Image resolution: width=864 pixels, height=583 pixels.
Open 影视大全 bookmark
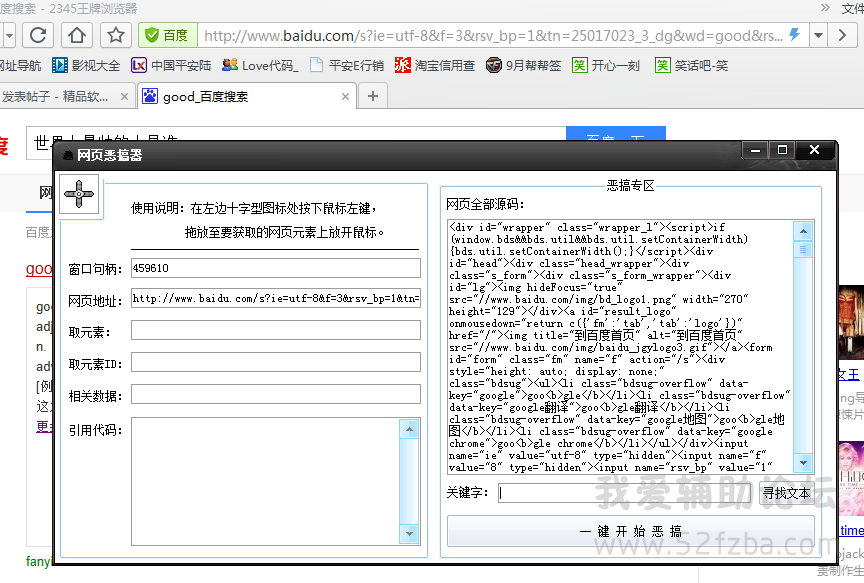pyautogui.click(x=86, y=66)
